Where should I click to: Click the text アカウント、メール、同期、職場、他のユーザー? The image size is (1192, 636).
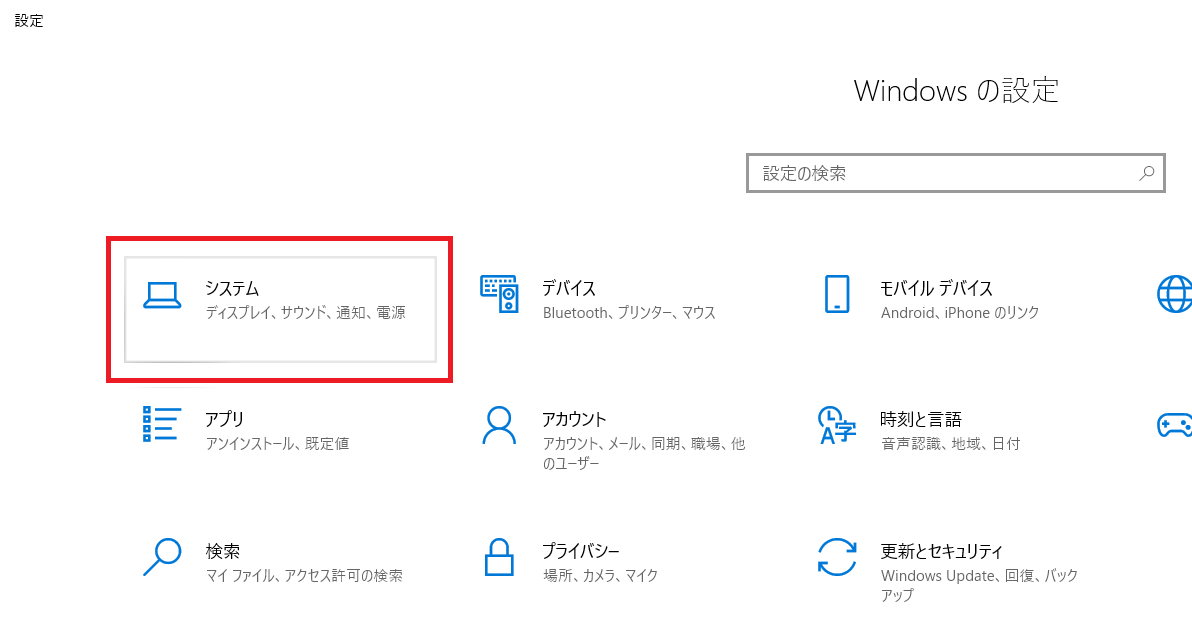tap(644, 453)
